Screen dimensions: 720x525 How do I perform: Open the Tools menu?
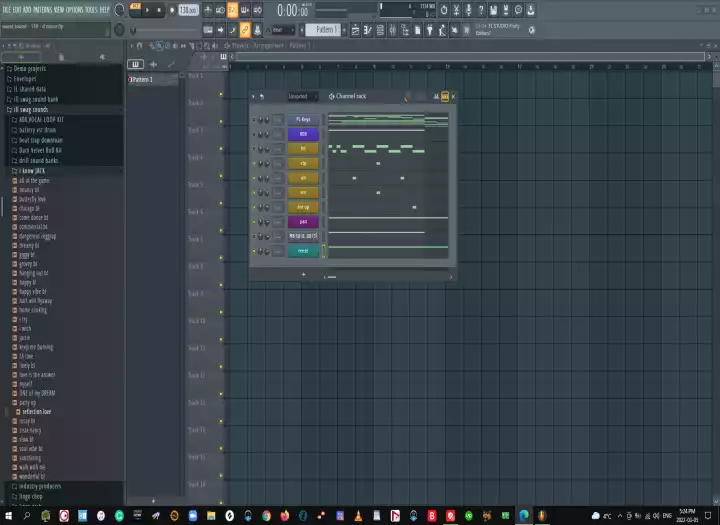(91, 10)
